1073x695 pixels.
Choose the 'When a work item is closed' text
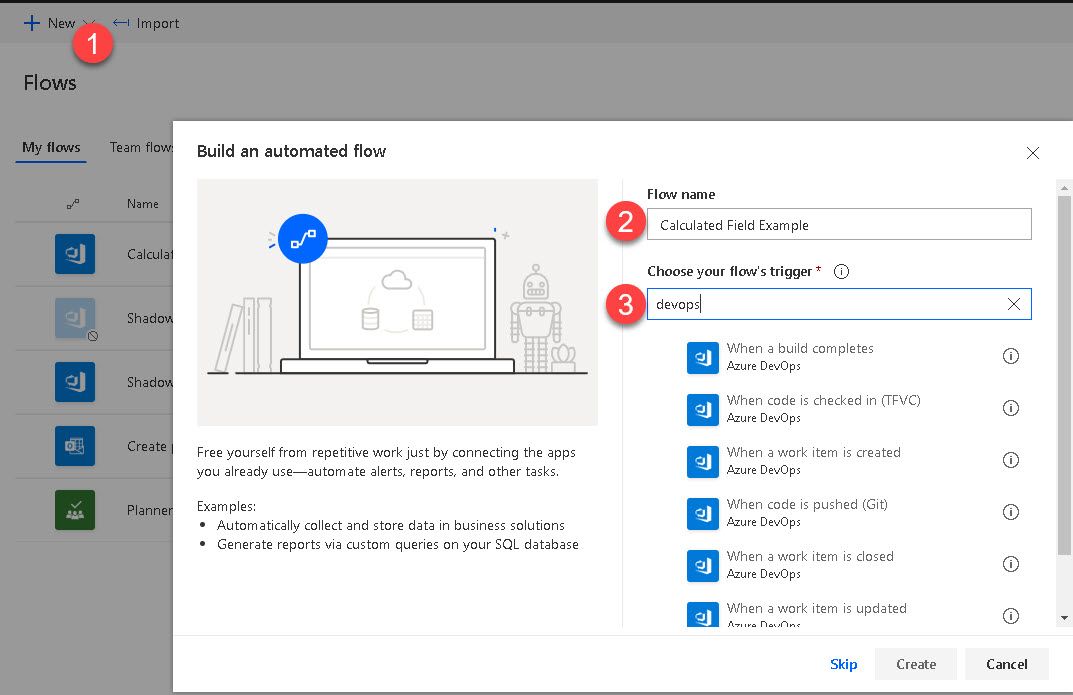coord(810,556)
